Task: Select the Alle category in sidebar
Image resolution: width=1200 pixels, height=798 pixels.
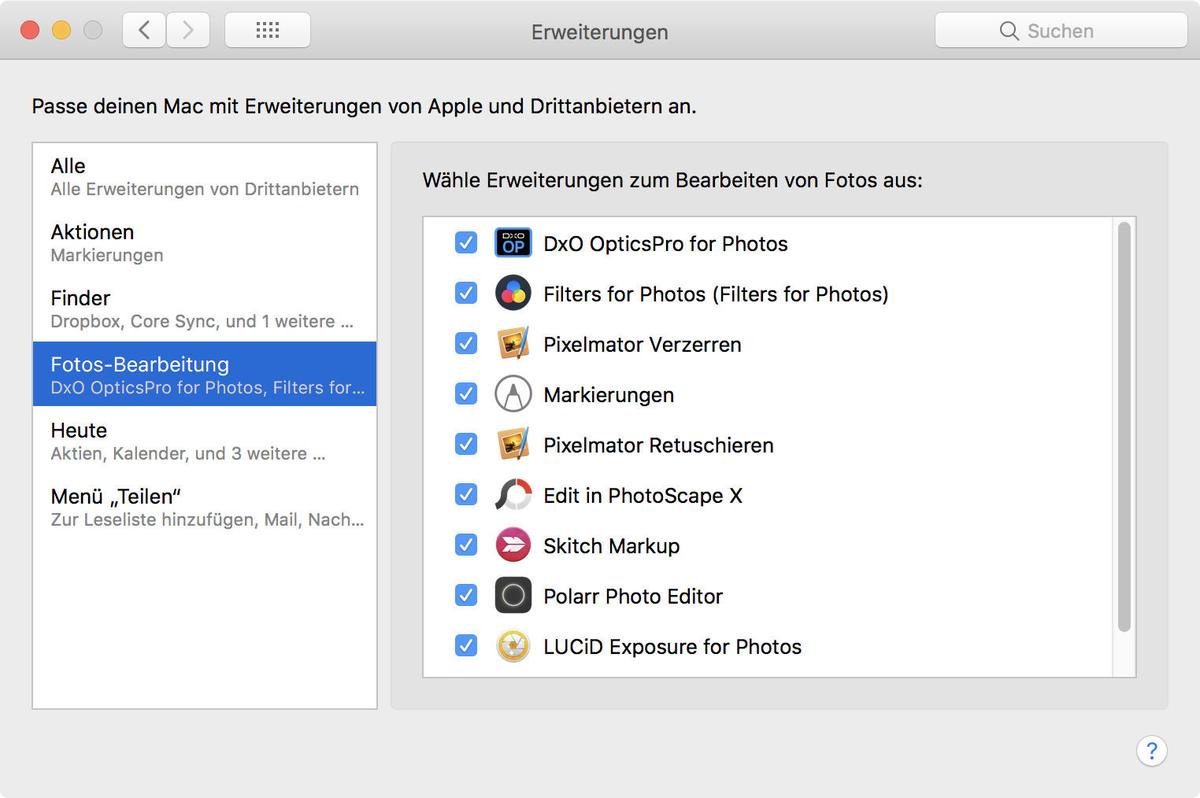Action: (x=205, y=176)
